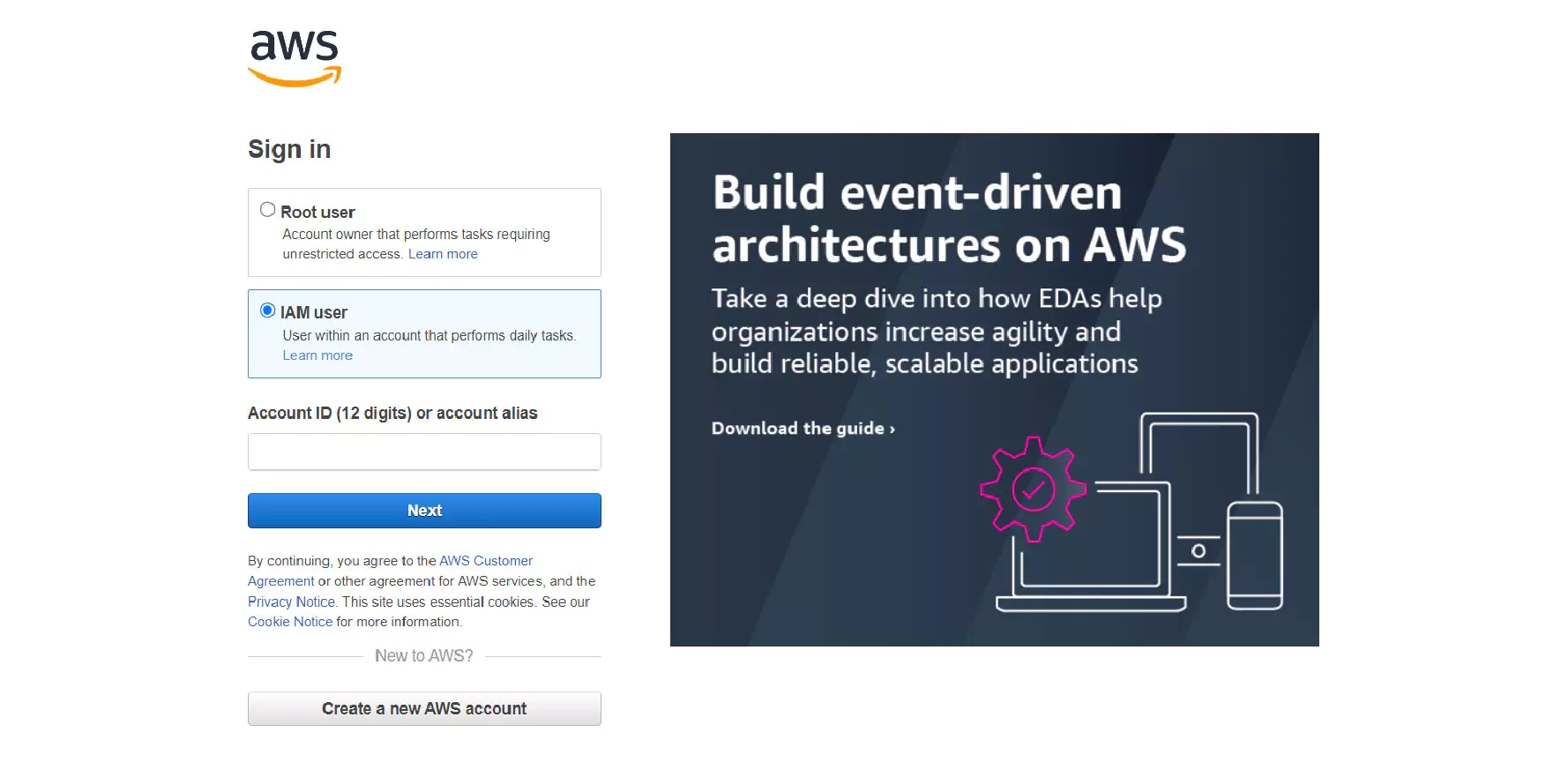This screenshot has width=1568, height=770.
Task: Click the EDAs description paragraph in banner
Action: [937, 331]
